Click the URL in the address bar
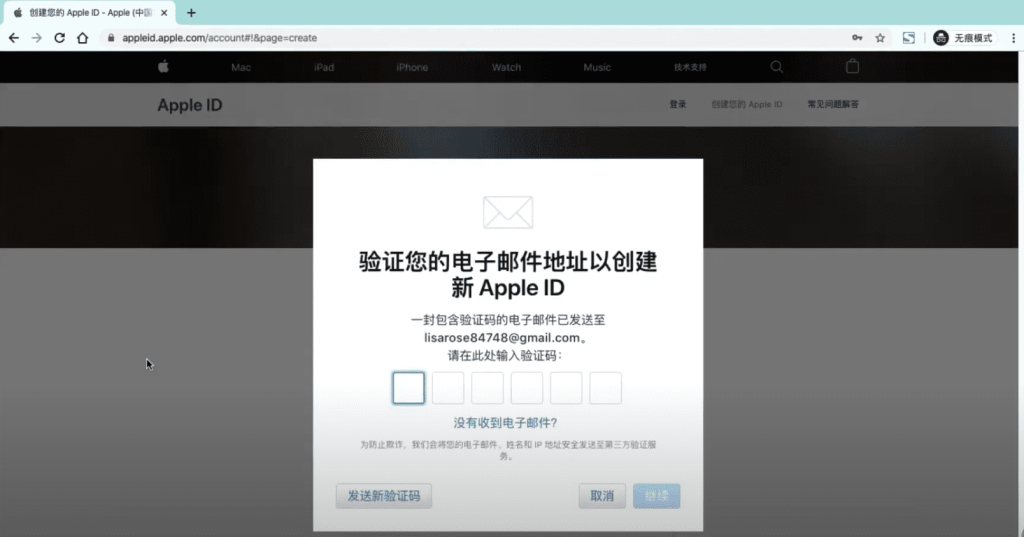This screenshot has width=1024, height=537. click(x=219, y=38)
